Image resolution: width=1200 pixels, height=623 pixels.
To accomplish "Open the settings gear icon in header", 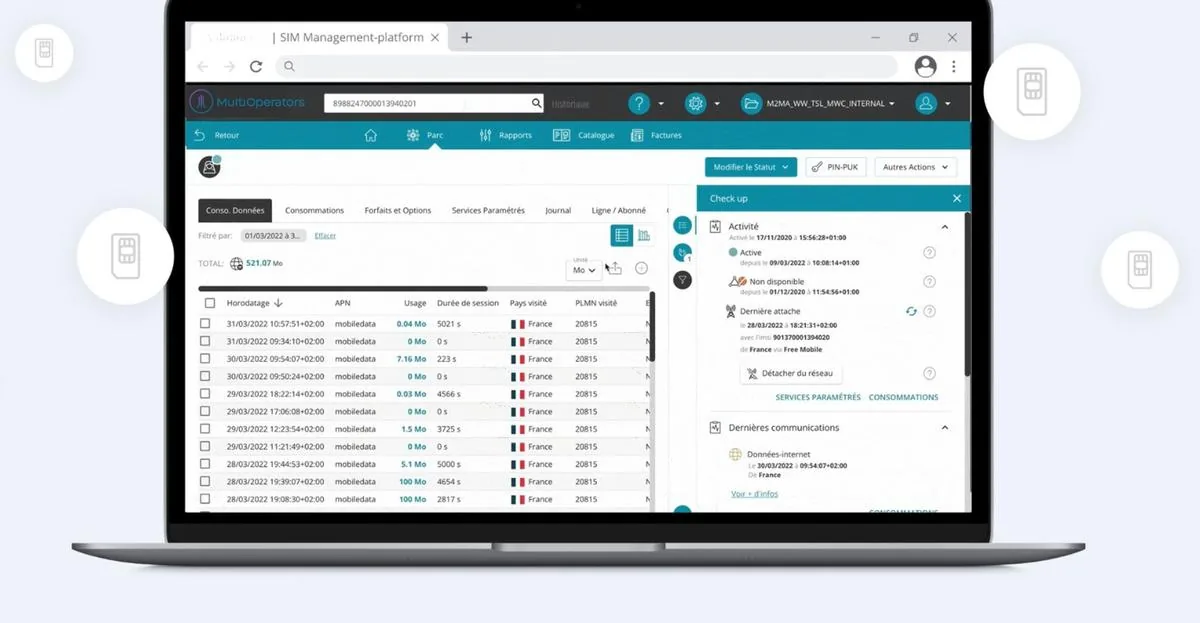I will pos(695,103).
